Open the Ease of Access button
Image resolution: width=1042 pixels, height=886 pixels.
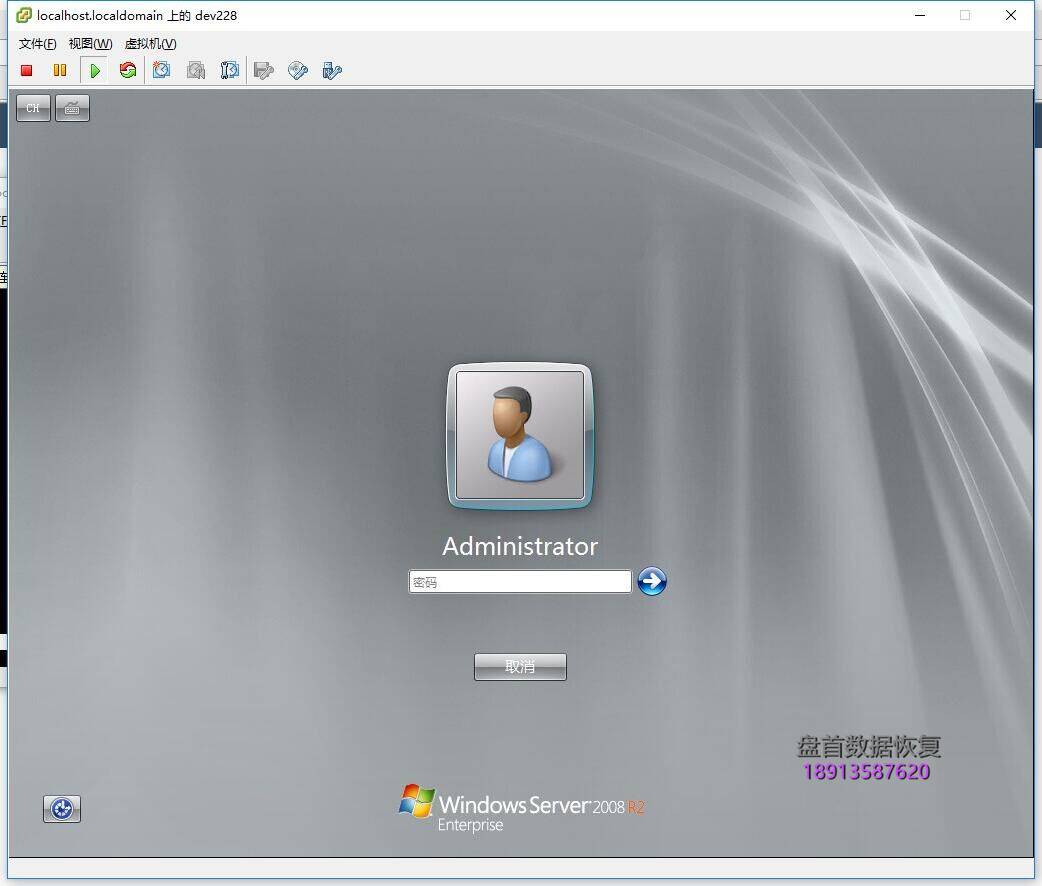click(x=62, y=809)
